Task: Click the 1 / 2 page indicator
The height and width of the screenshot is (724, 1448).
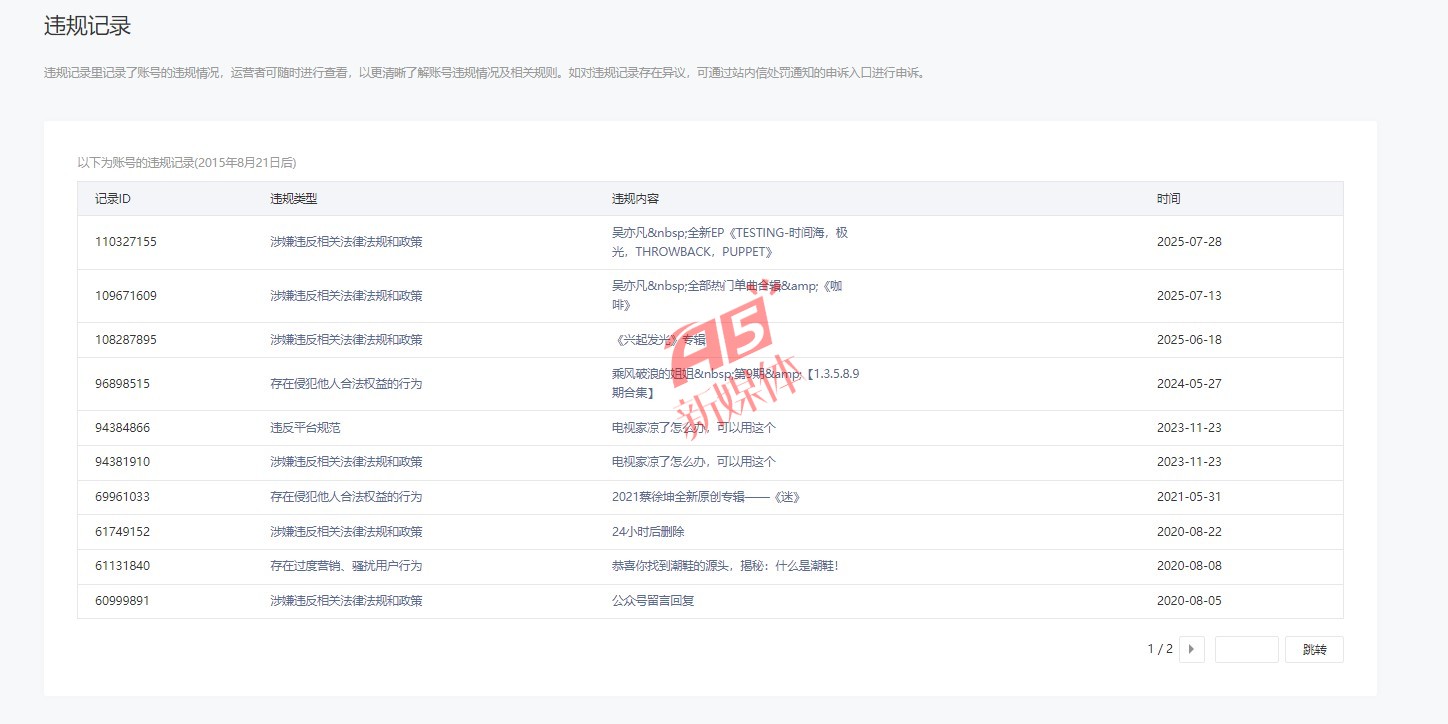Action: click(x=1159, y=649)
